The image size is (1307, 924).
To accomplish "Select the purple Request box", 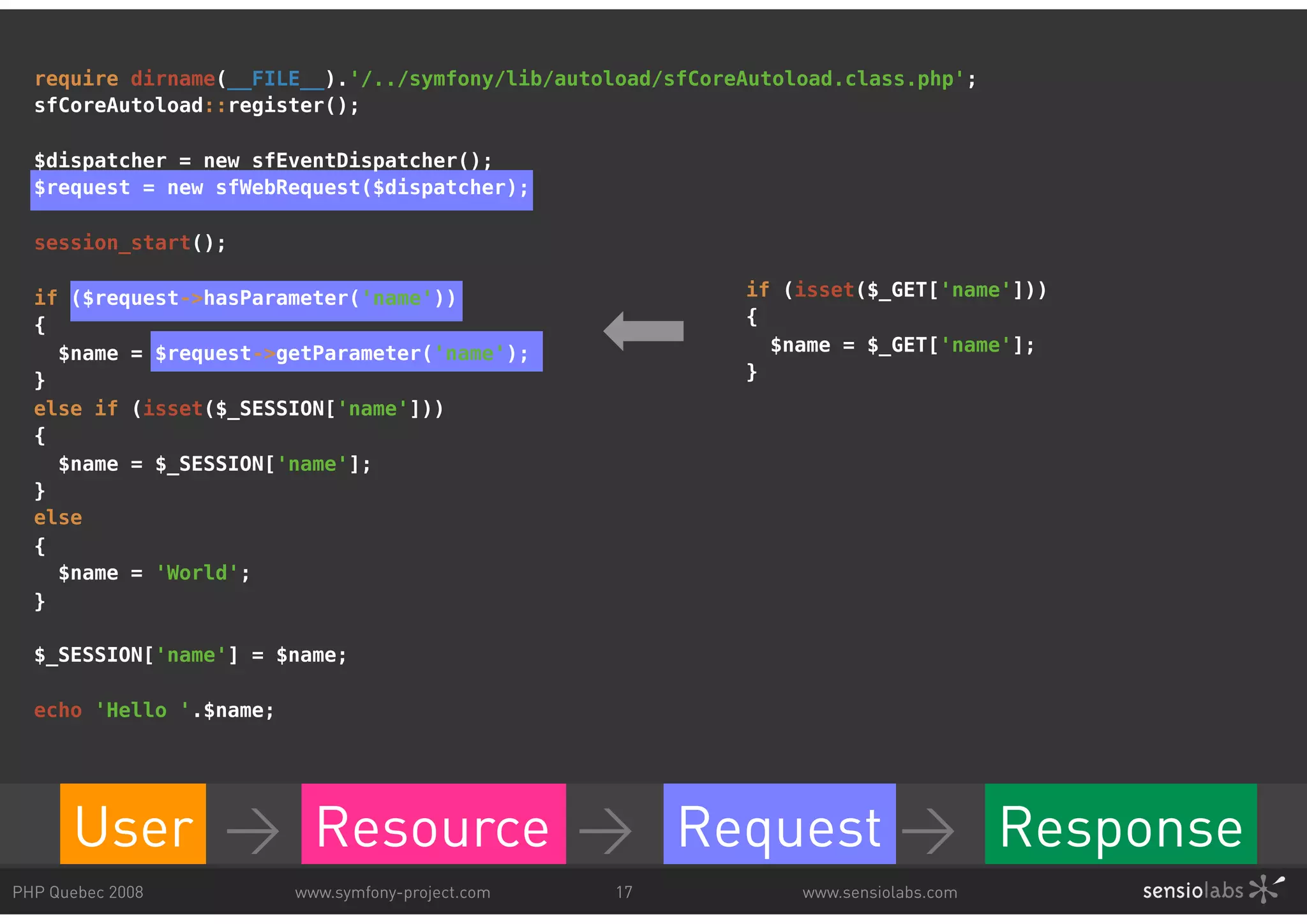I will coord(779,824).
